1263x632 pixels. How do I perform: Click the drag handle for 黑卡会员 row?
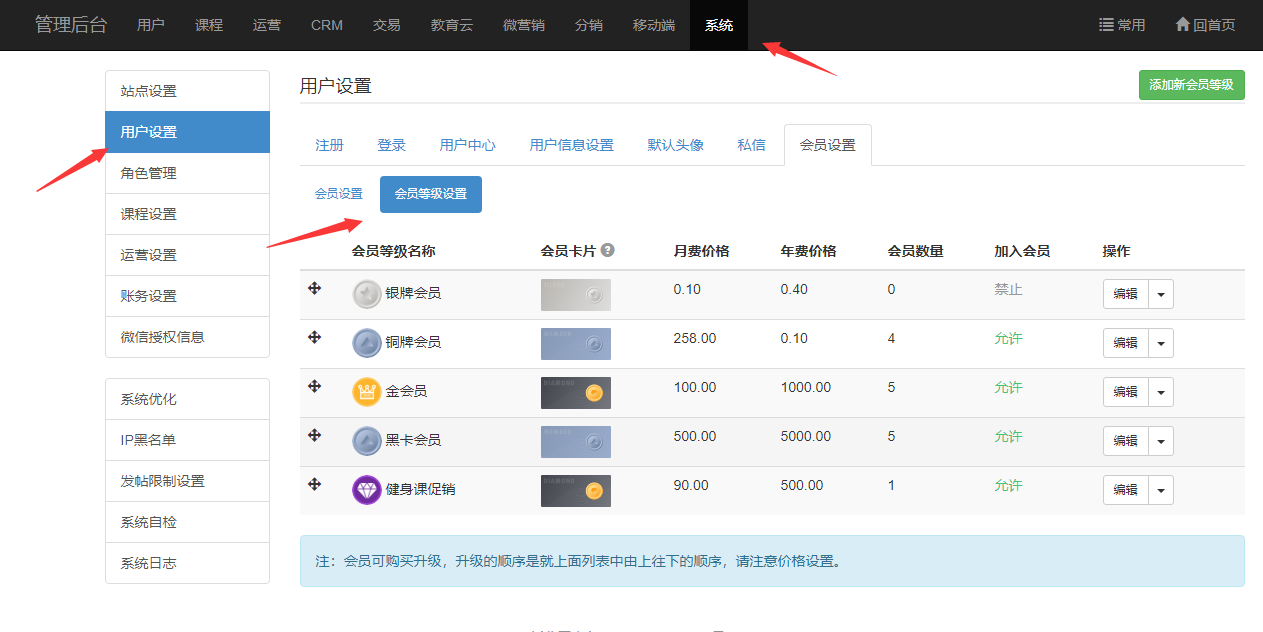314,435
